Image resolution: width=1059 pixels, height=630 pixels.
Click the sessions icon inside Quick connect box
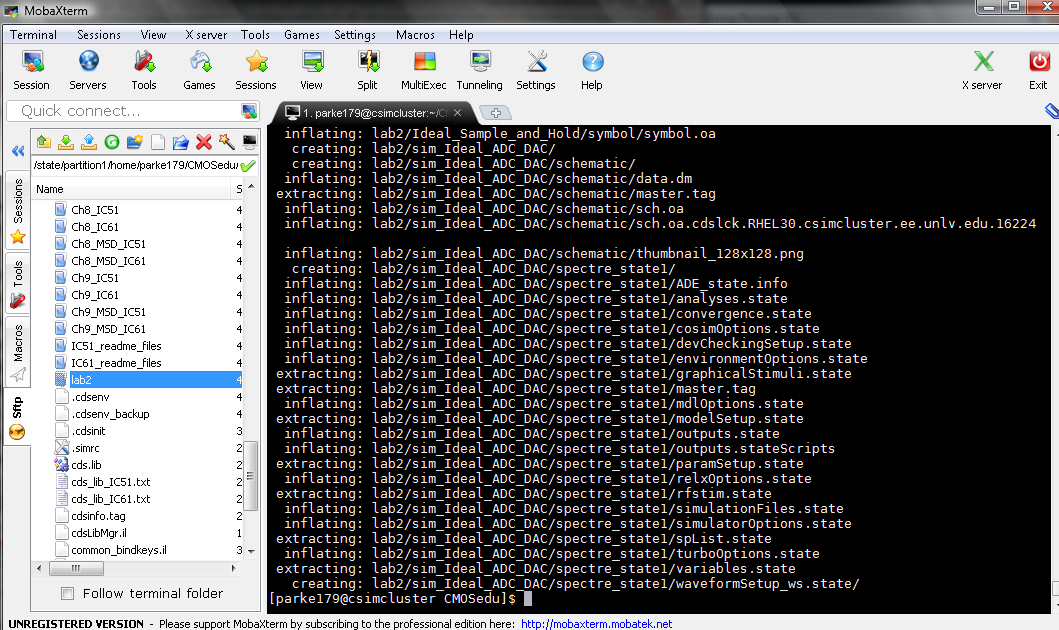click(x=249, y=111)
